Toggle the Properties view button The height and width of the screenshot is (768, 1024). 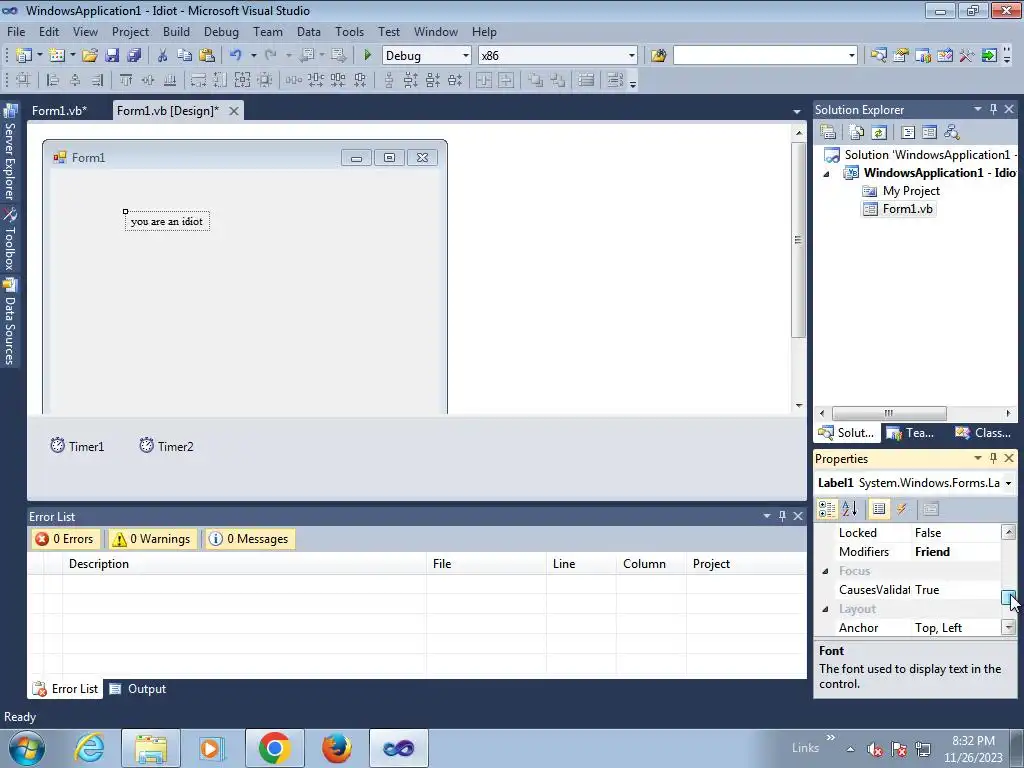pos(879,509)
